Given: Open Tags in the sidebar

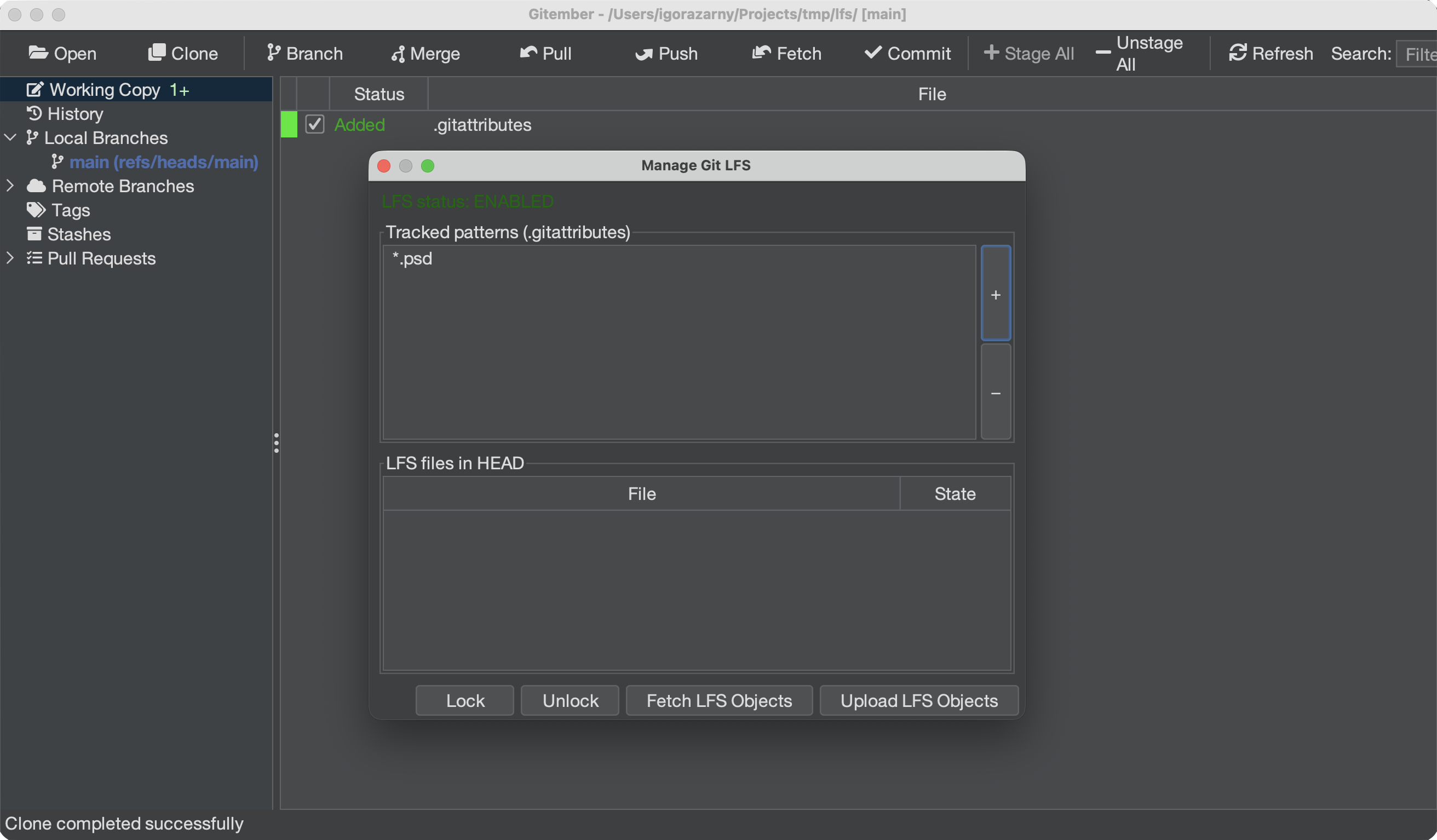Looking at the screenshot, I should coord(59,210).
